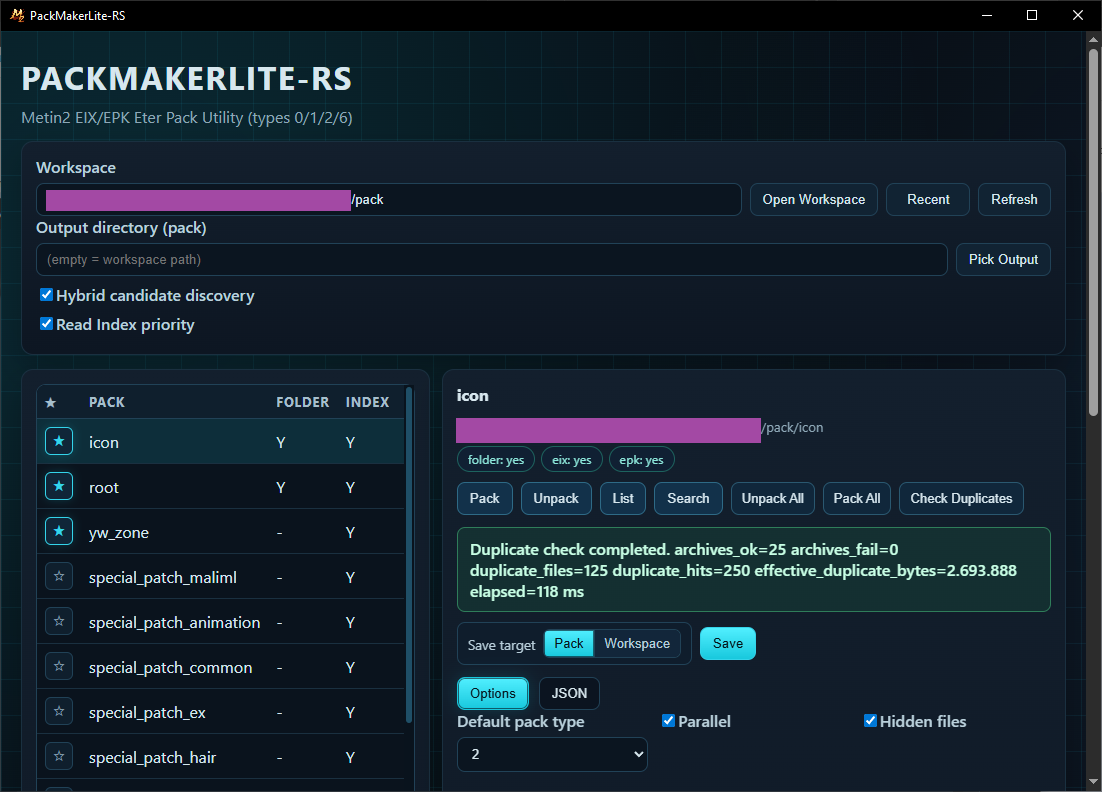Click the 'epk: yes' badge
1102x792 pixels.
(641, 460)
